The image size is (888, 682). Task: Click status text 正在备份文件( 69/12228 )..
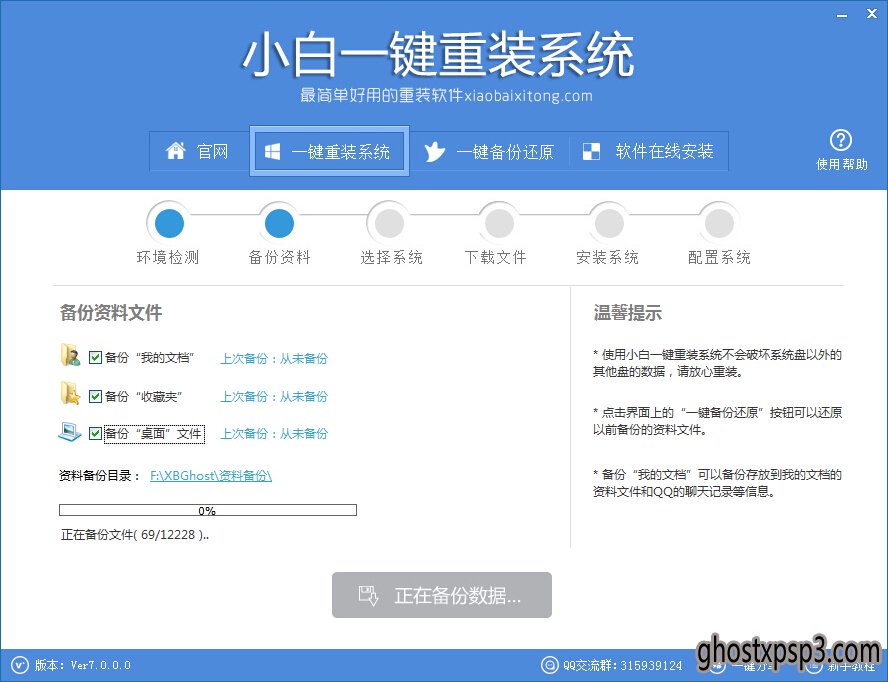(x=135, y=535)
